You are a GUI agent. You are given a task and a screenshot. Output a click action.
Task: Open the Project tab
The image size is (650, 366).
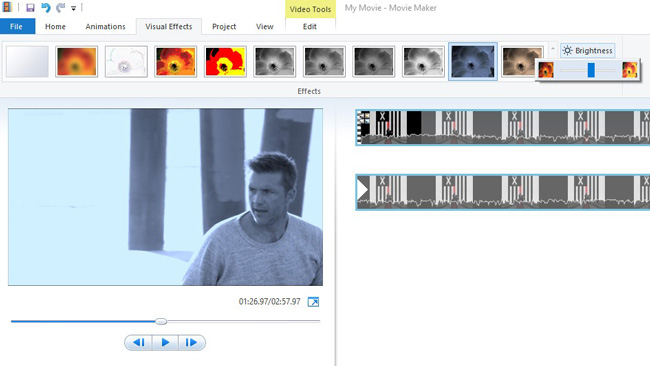click(x=224, y=26)
